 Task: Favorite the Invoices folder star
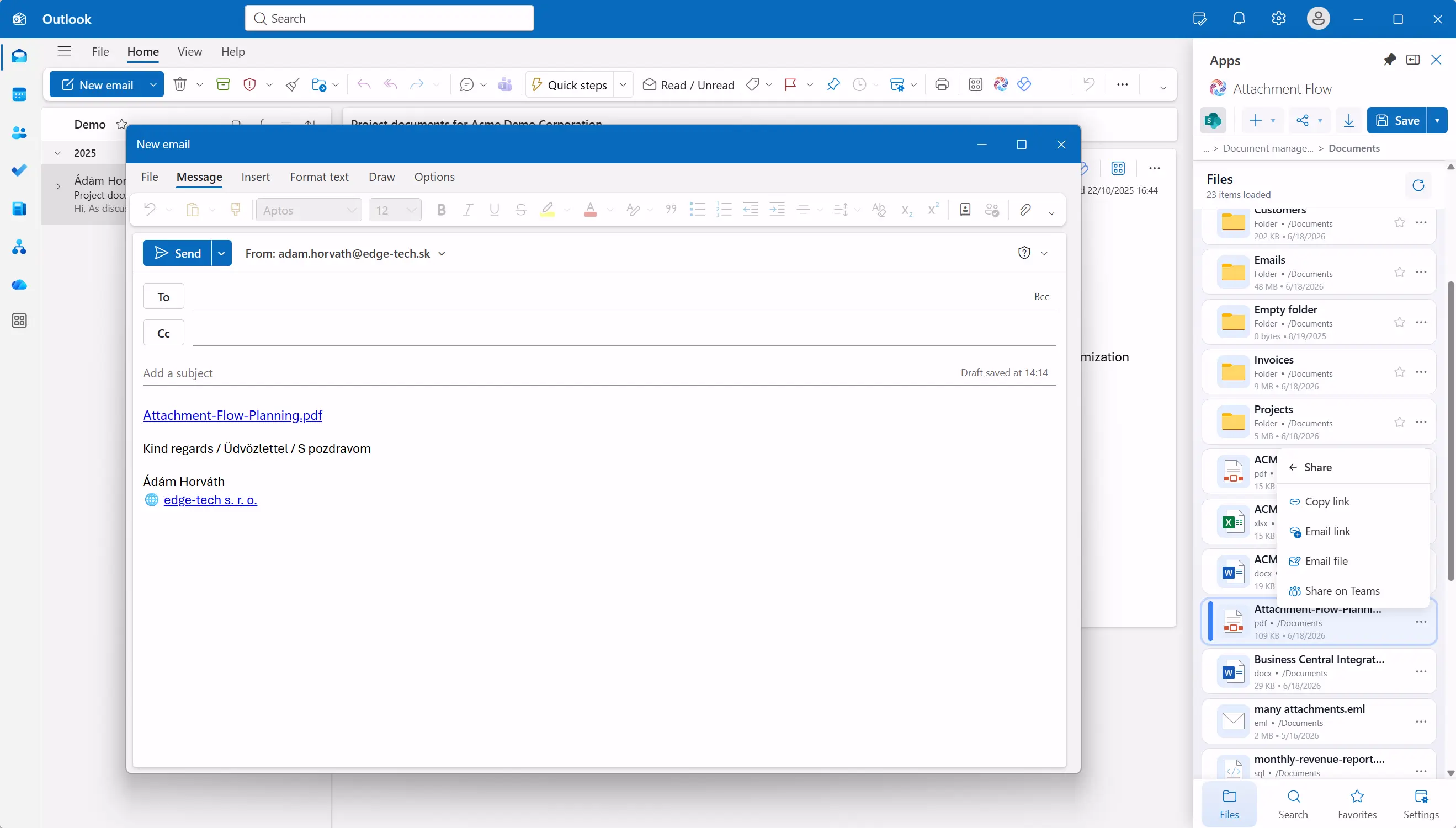click(1400, 372)
